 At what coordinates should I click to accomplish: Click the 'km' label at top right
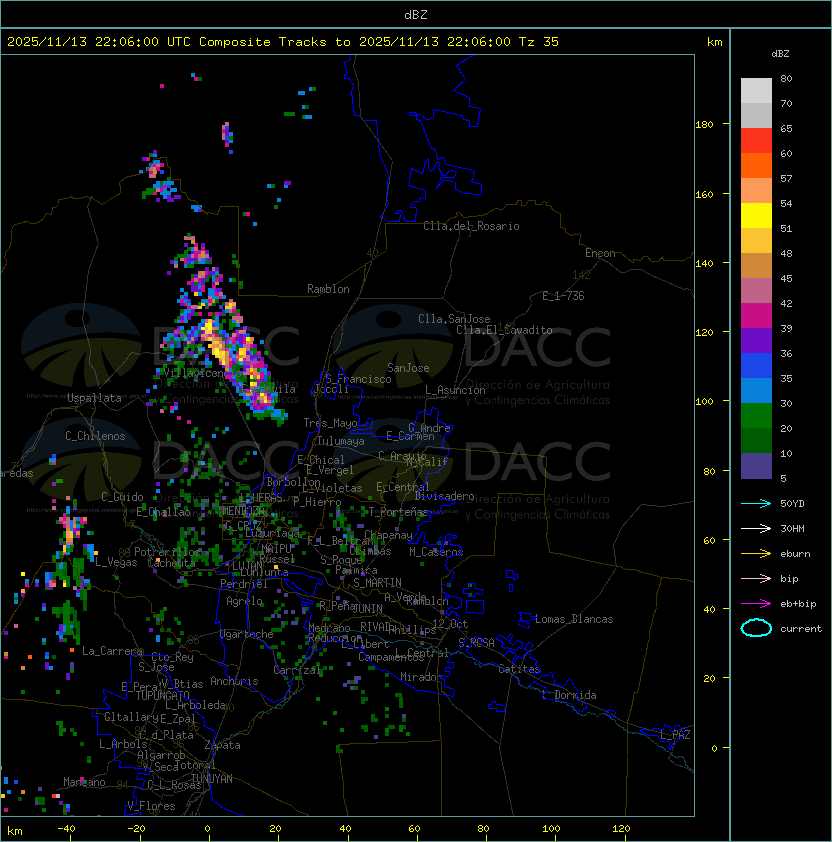(714, 42)
